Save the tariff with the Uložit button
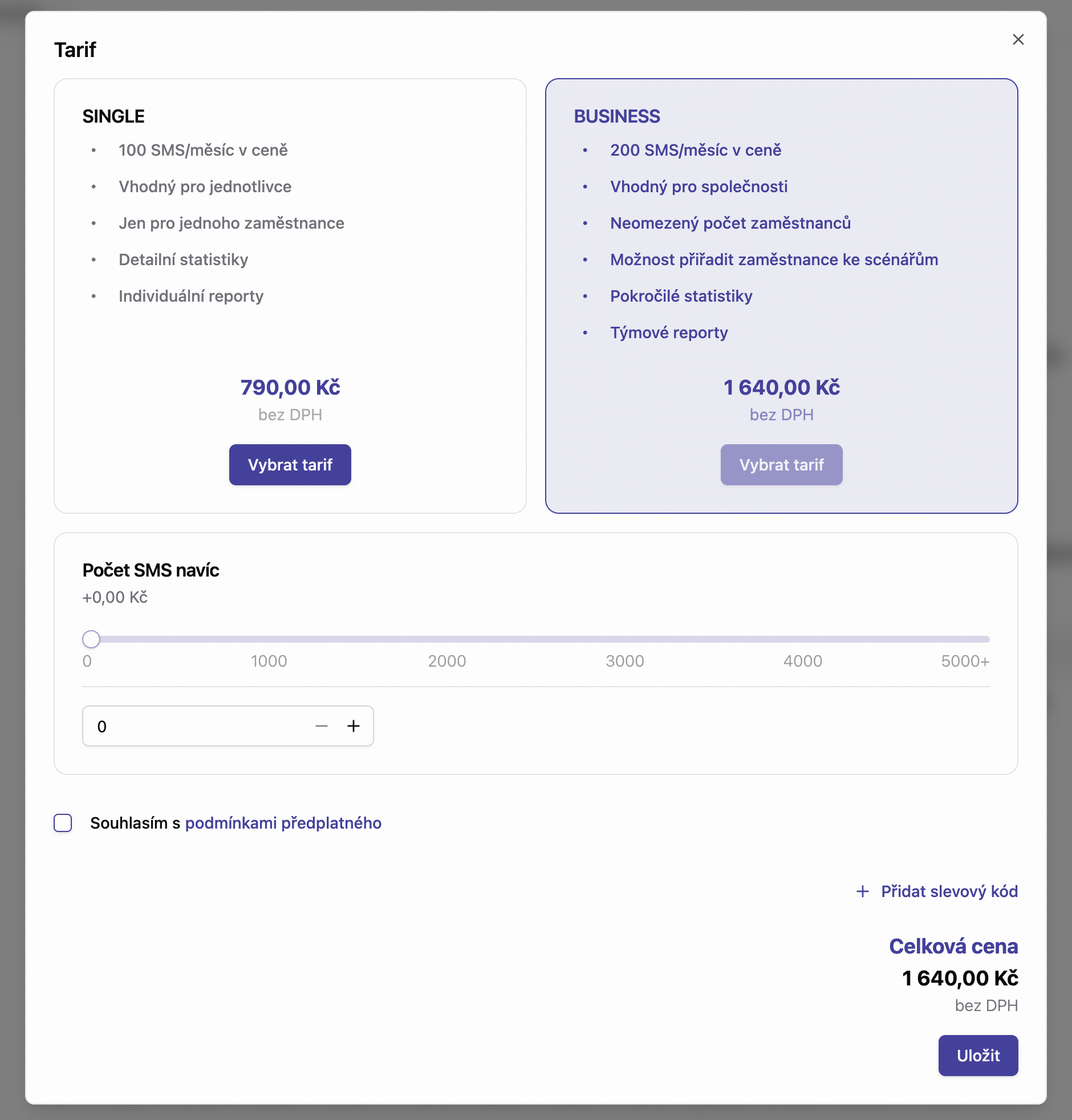This screenshot has height=1120, width=1072. 978,1056
